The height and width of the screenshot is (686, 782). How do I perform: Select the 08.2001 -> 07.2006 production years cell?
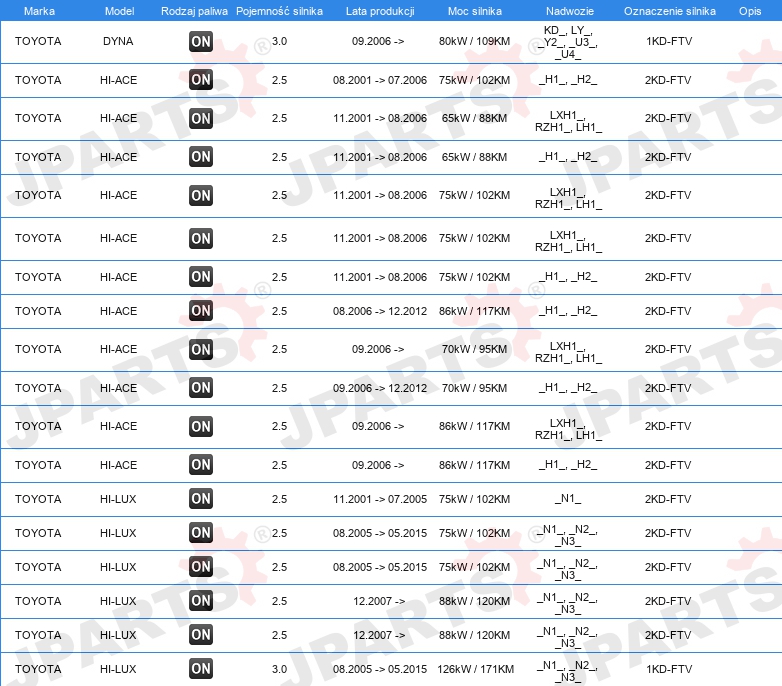click(380, 80)
